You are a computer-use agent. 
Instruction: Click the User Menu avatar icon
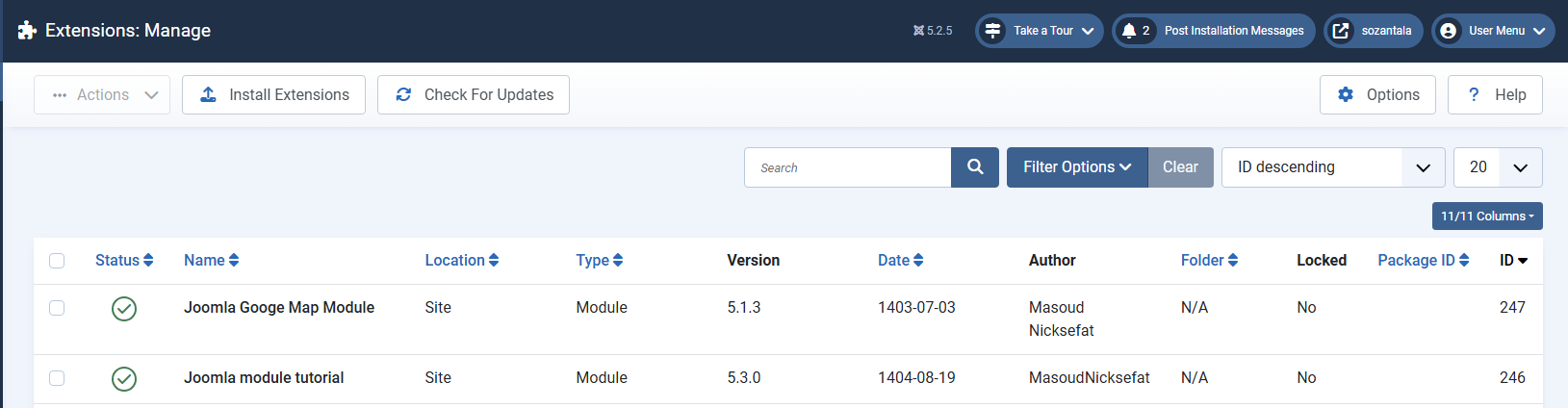(1448, 31)
